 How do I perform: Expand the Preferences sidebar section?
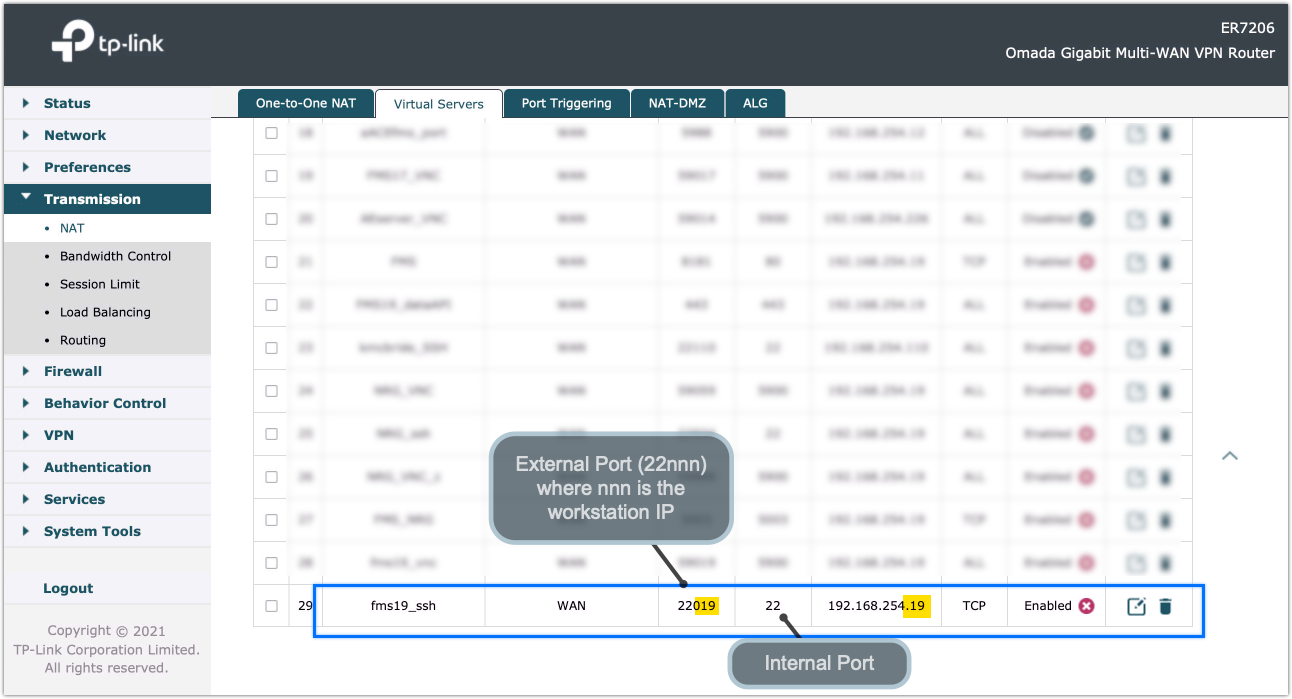pyautogui.click(x=107, y=167)
